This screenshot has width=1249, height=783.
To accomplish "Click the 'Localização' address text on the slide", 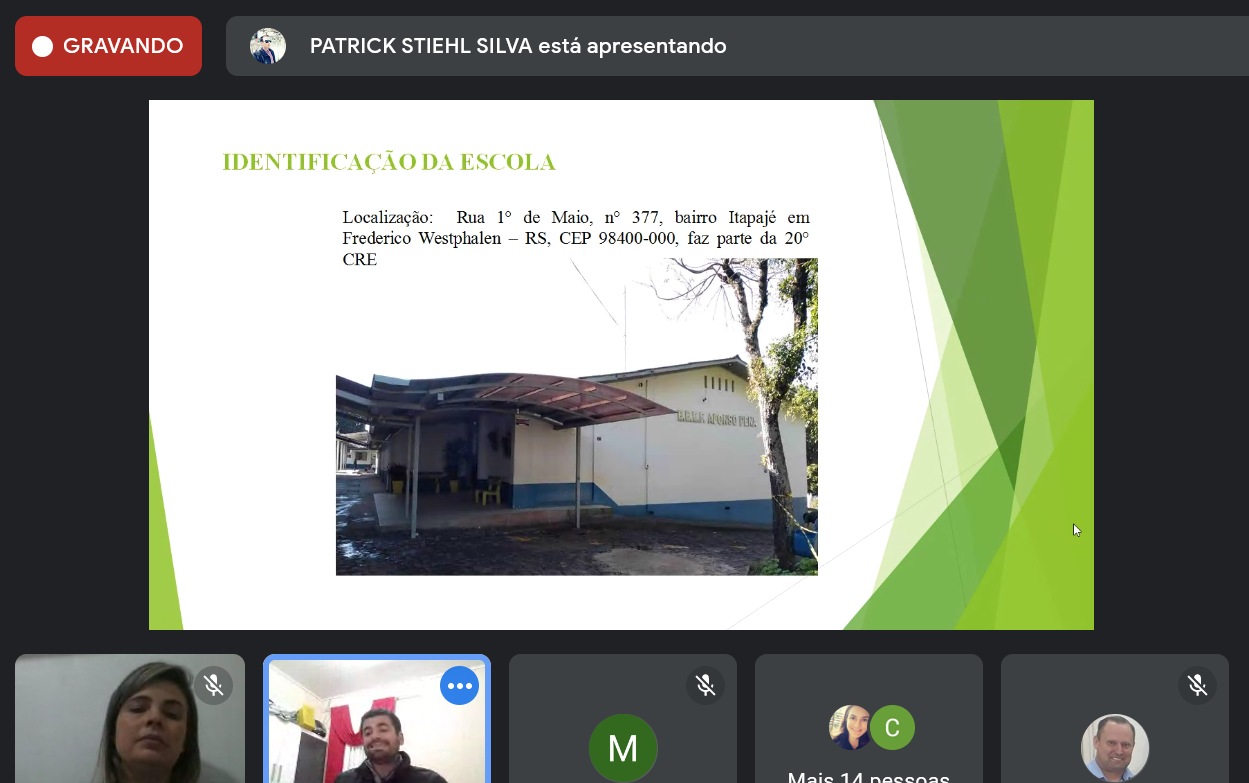I will click(575, 237).
